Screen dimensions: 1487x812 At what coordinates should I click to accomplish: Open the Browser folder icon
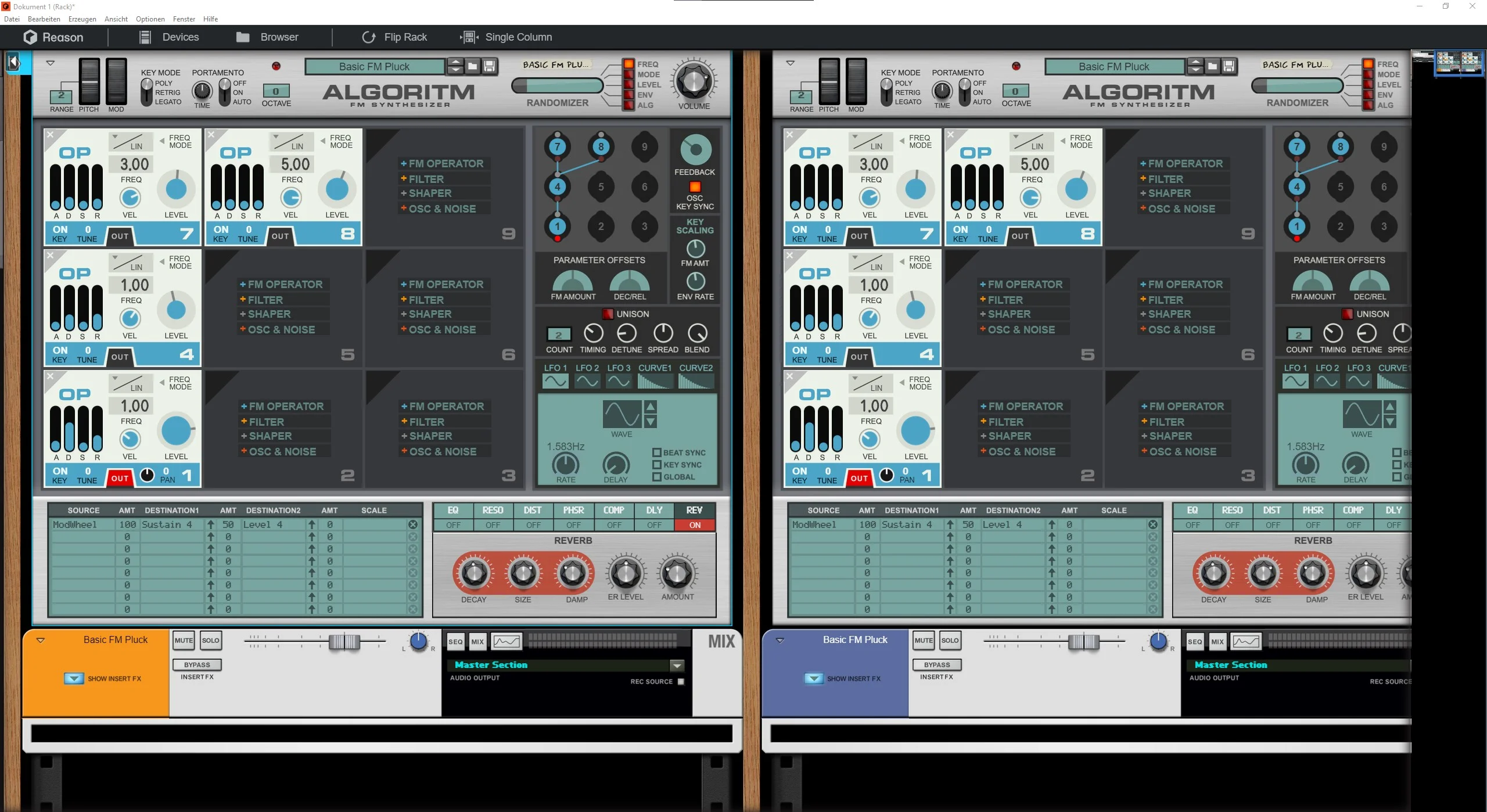pyautogui.click(x=243, y=37)
